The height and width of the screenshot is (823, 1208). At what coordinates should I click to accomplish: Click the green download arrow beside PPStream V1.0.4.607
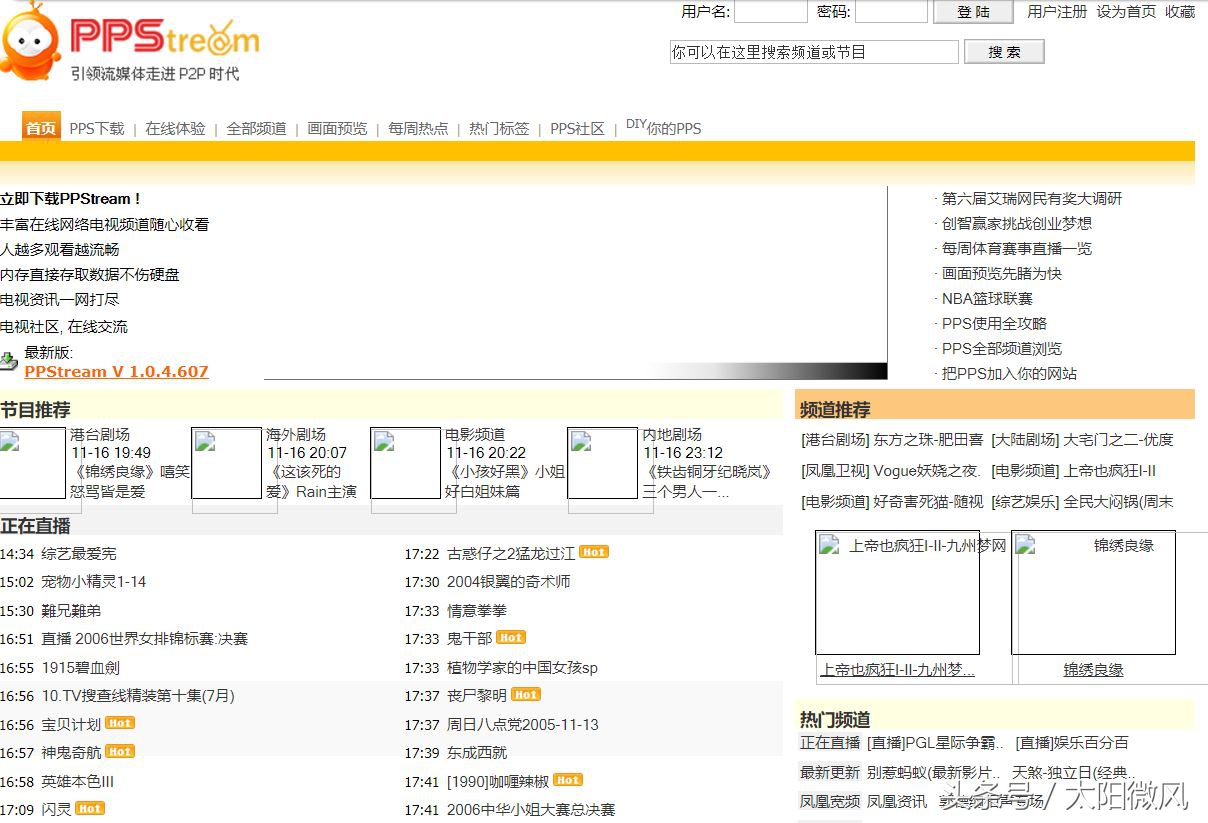tap(10, 362)
